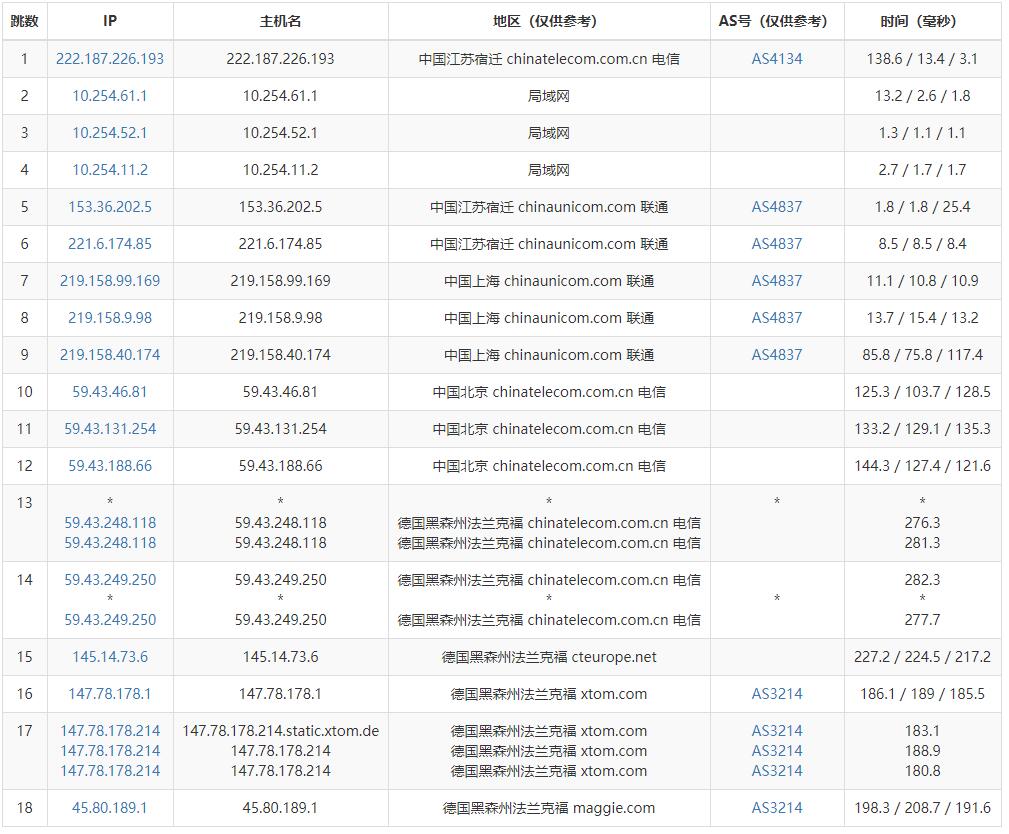The image size is (1009, 834).
Task: Select timing cell 85.8 / 75.8 / 117.4
Action: click(x=923, y=355)
